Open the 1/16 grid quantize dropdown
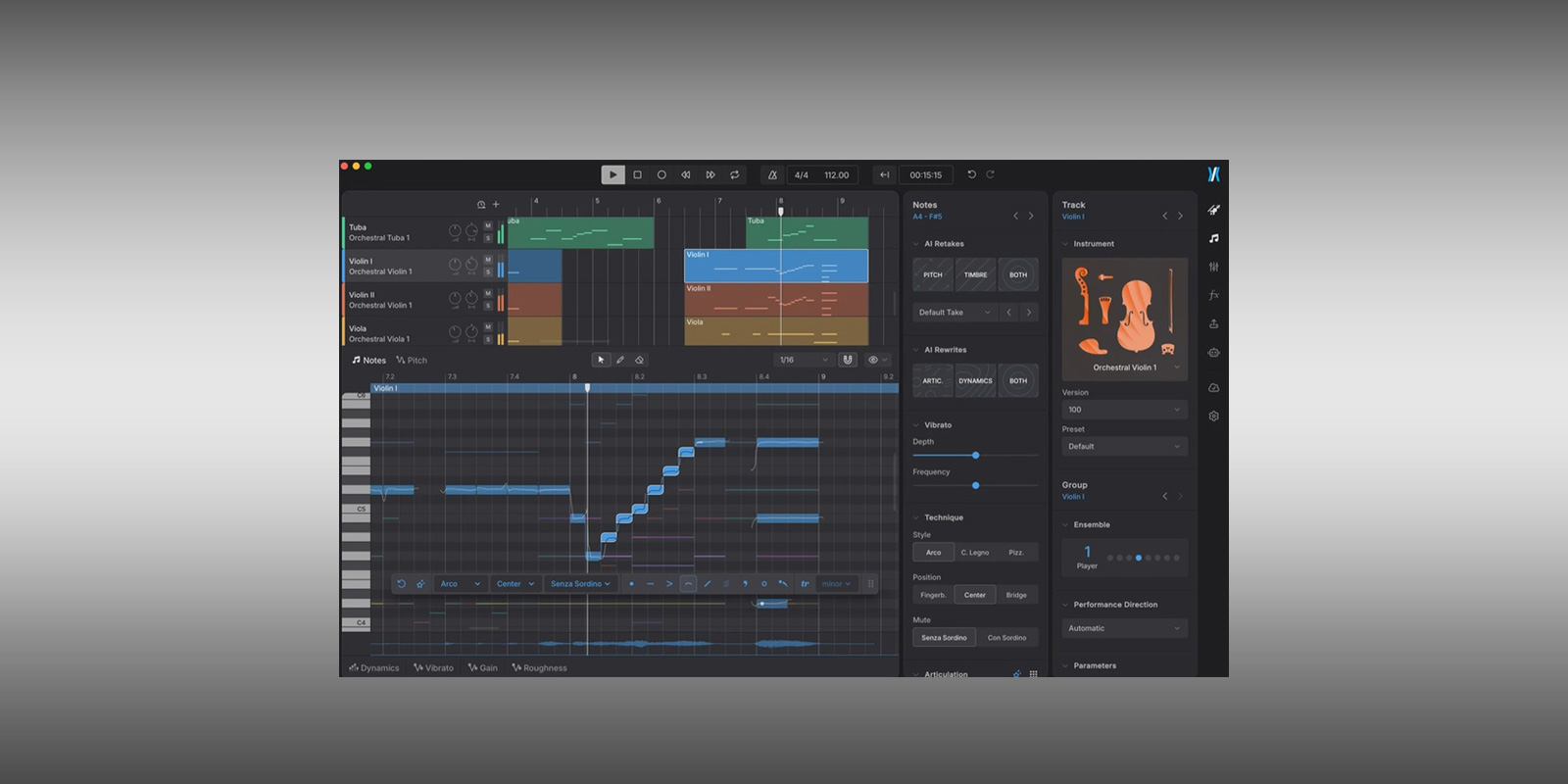1568x784 pixels. [804, 360]
